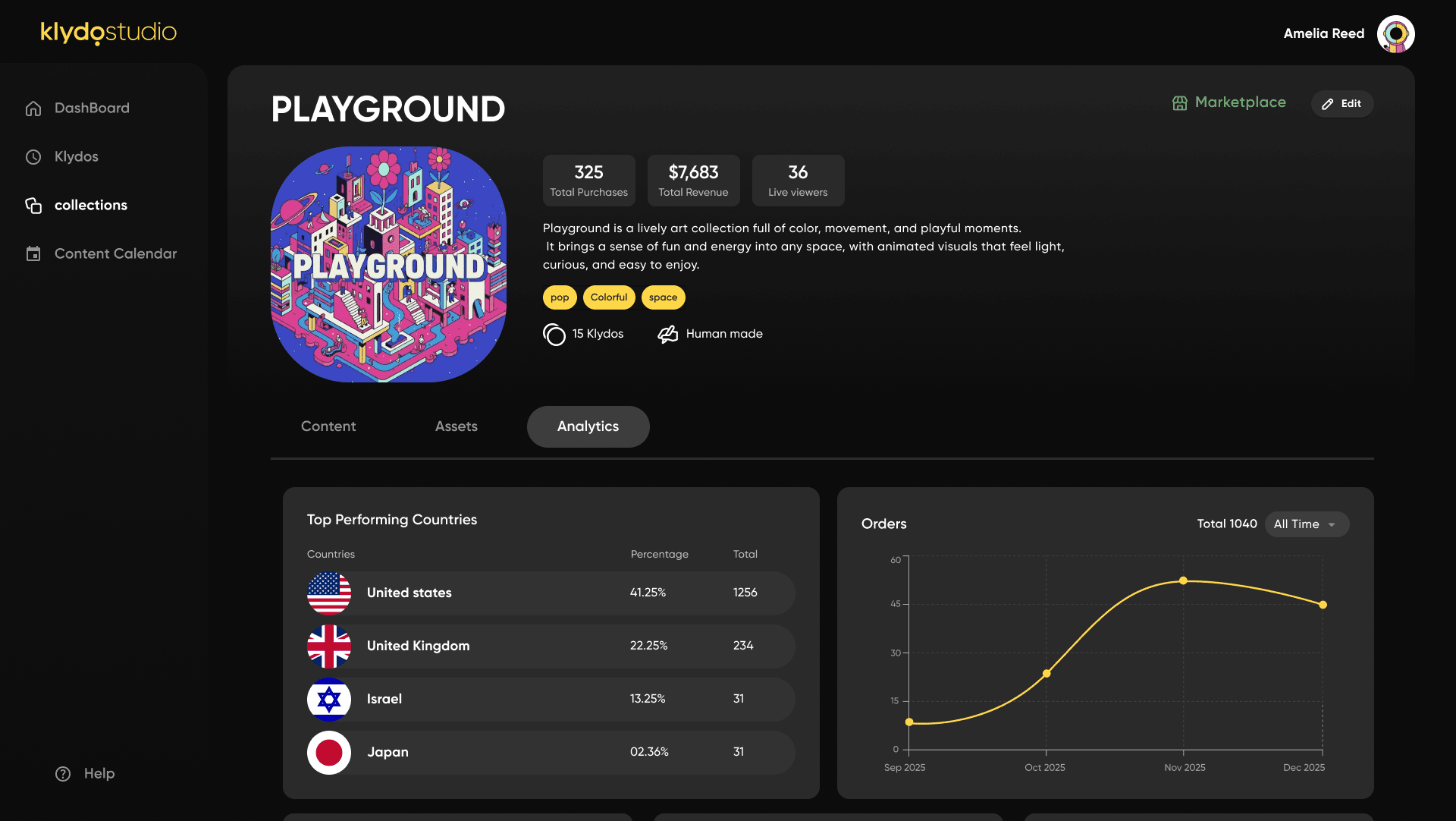The image size is (1456, 821).
Task: Select the United Kingdom country row
Action: (551, 646)
